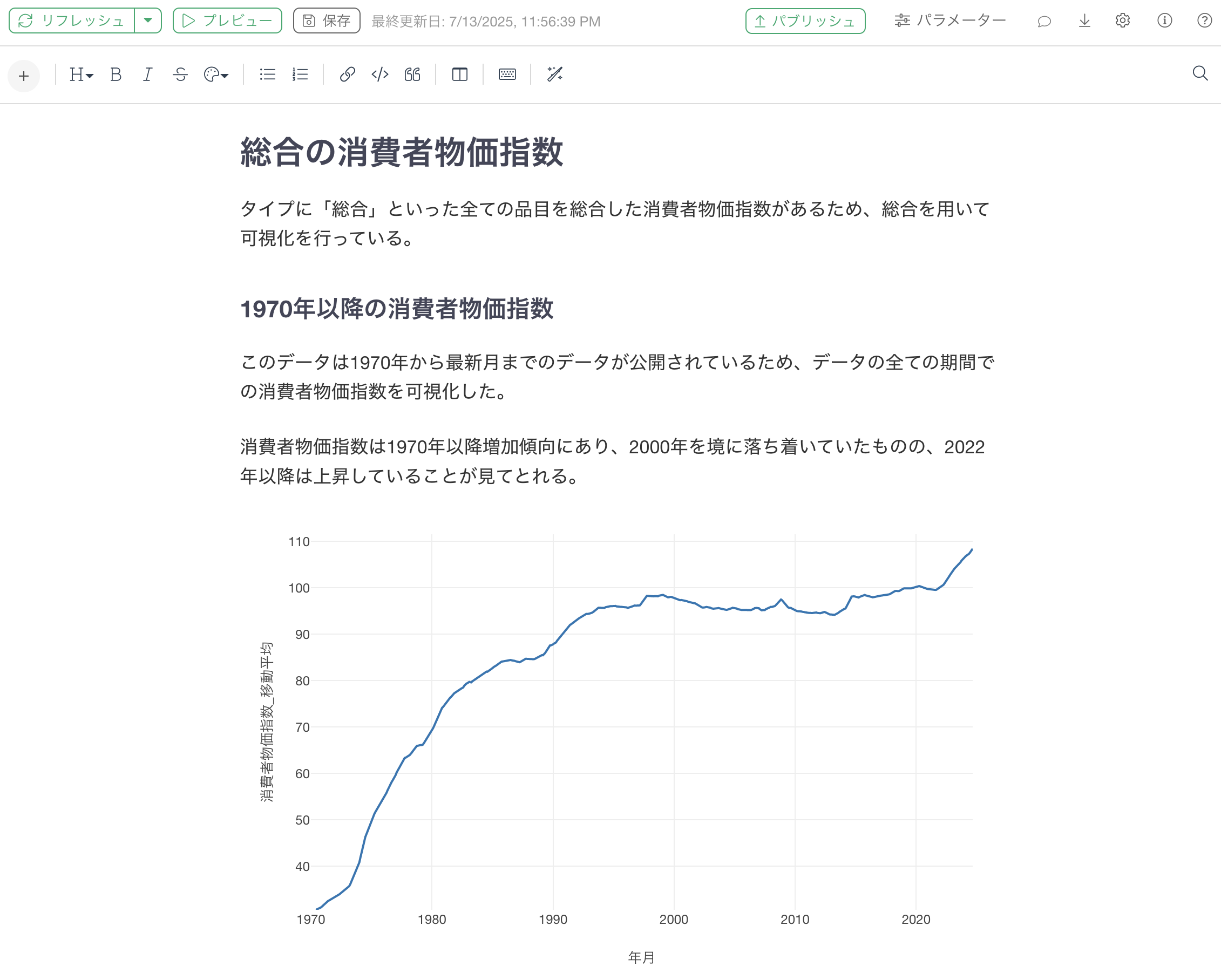
Task: Click the magic wand icon
Action: tap(554, 74)
